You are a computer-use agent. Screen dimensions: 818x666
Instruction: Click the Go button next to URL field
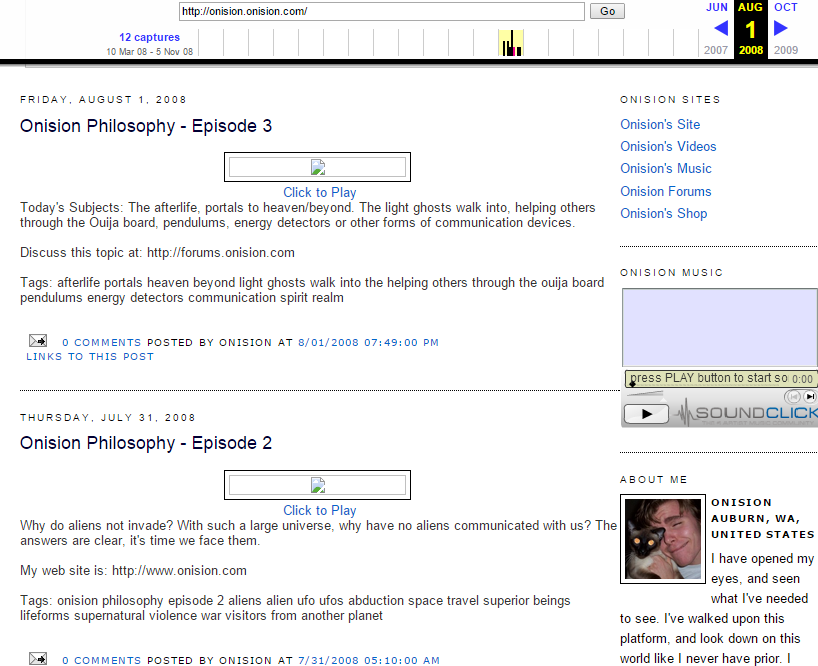(607, 11)
